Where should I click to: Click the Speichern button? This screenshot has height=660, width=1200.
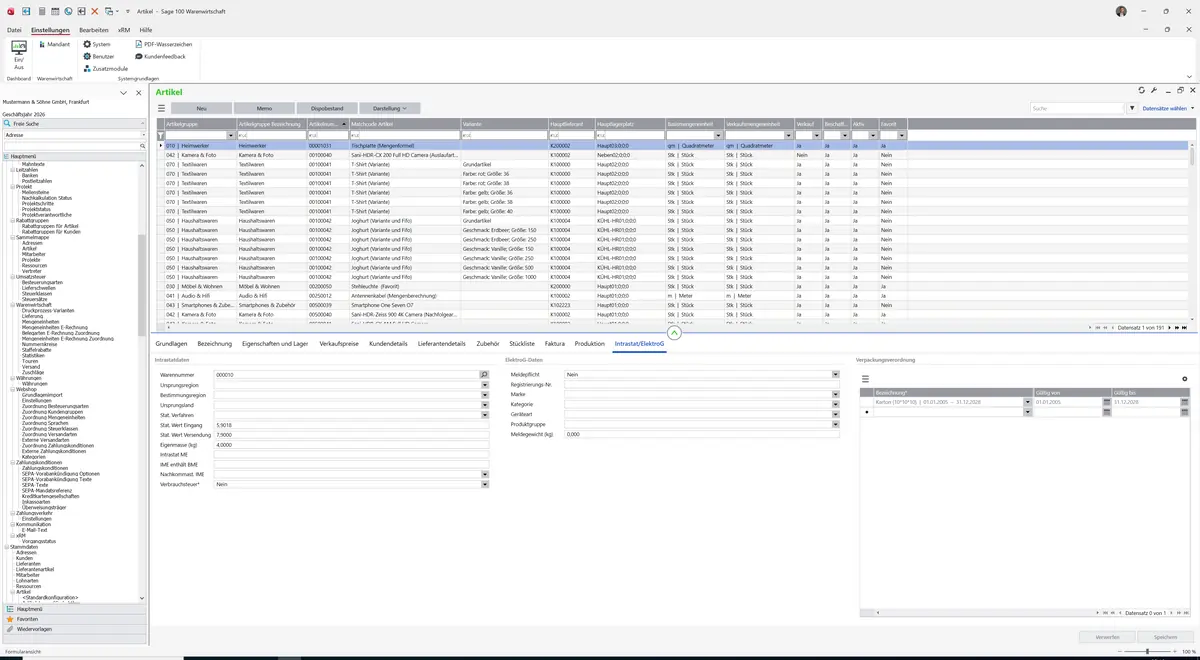pos(1166,637)
